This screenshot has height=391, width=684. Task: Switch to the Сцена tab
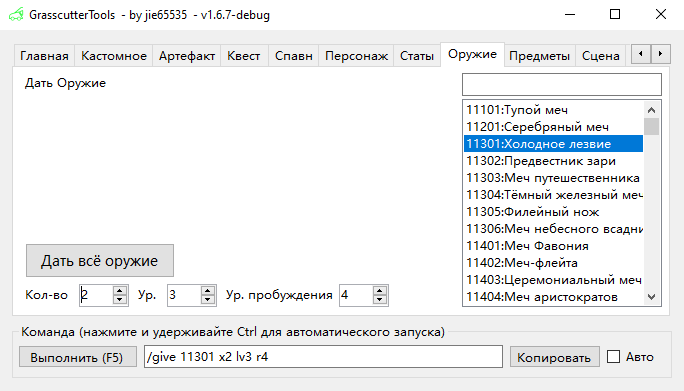click(601, 56)
